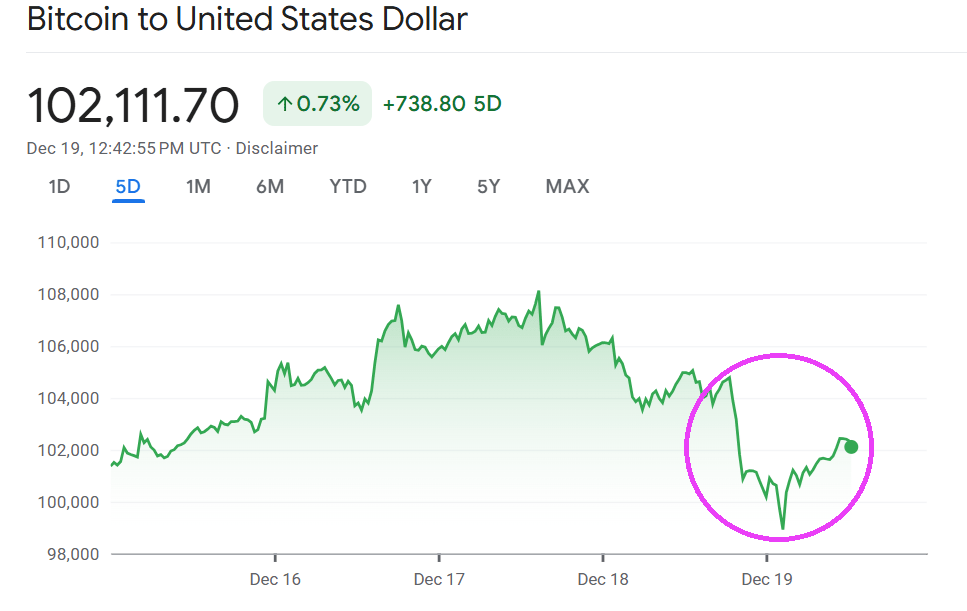Click the Dec 18 axis label
This screenshot has height=611, width=967.
[x=603, y=579]
